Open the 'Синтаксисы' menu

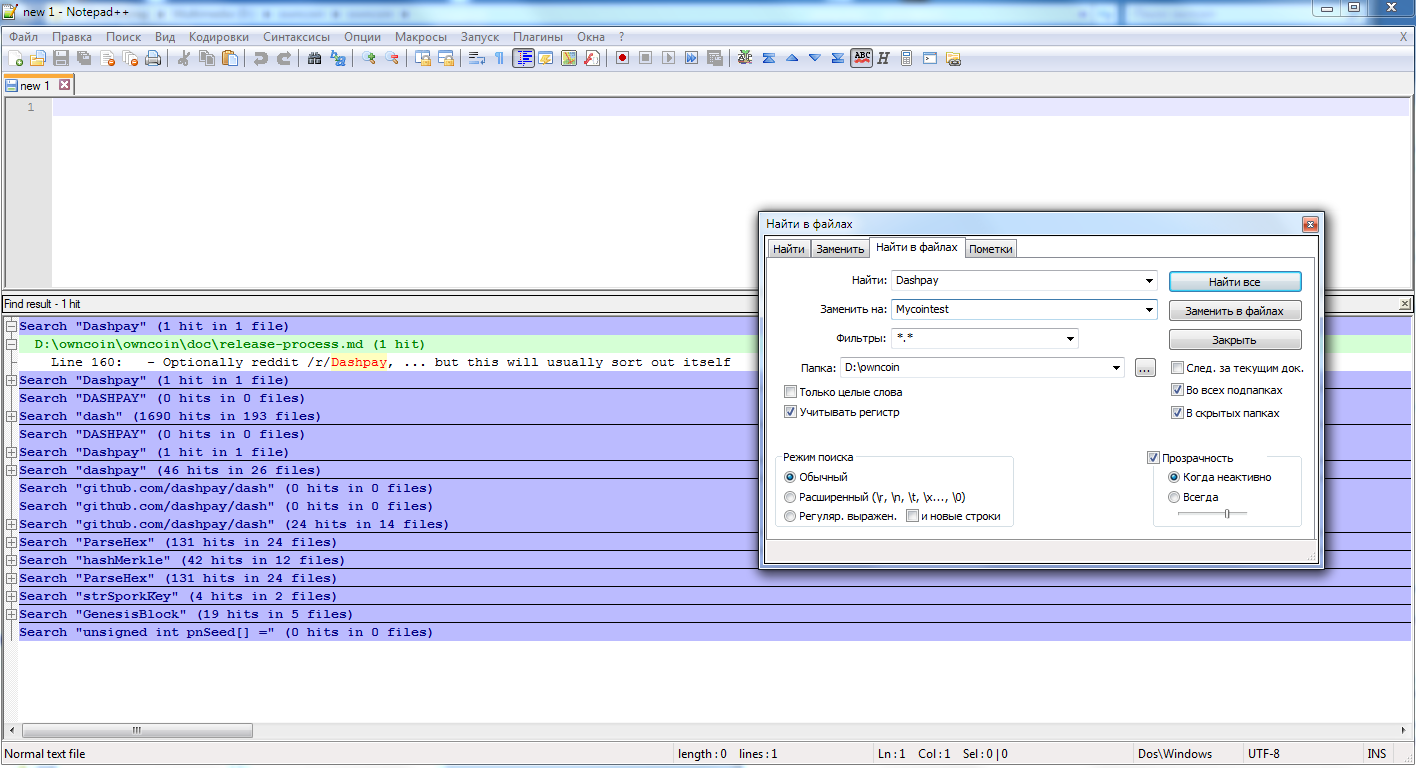[x=296, y=37]
